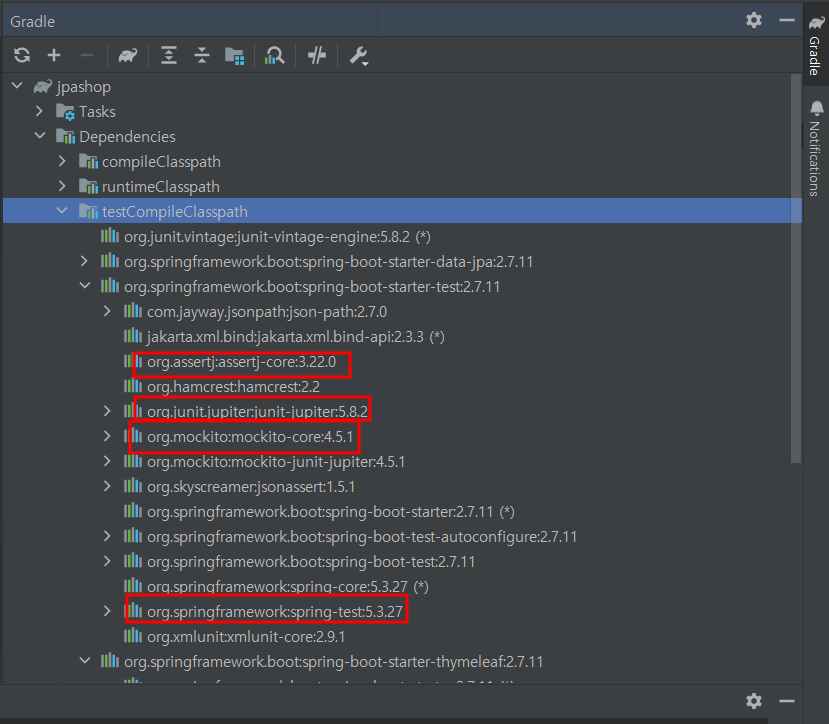Collapse all tree nodes
The height and width of the screenshot is (724, 829).
click(x=201, y=55)
